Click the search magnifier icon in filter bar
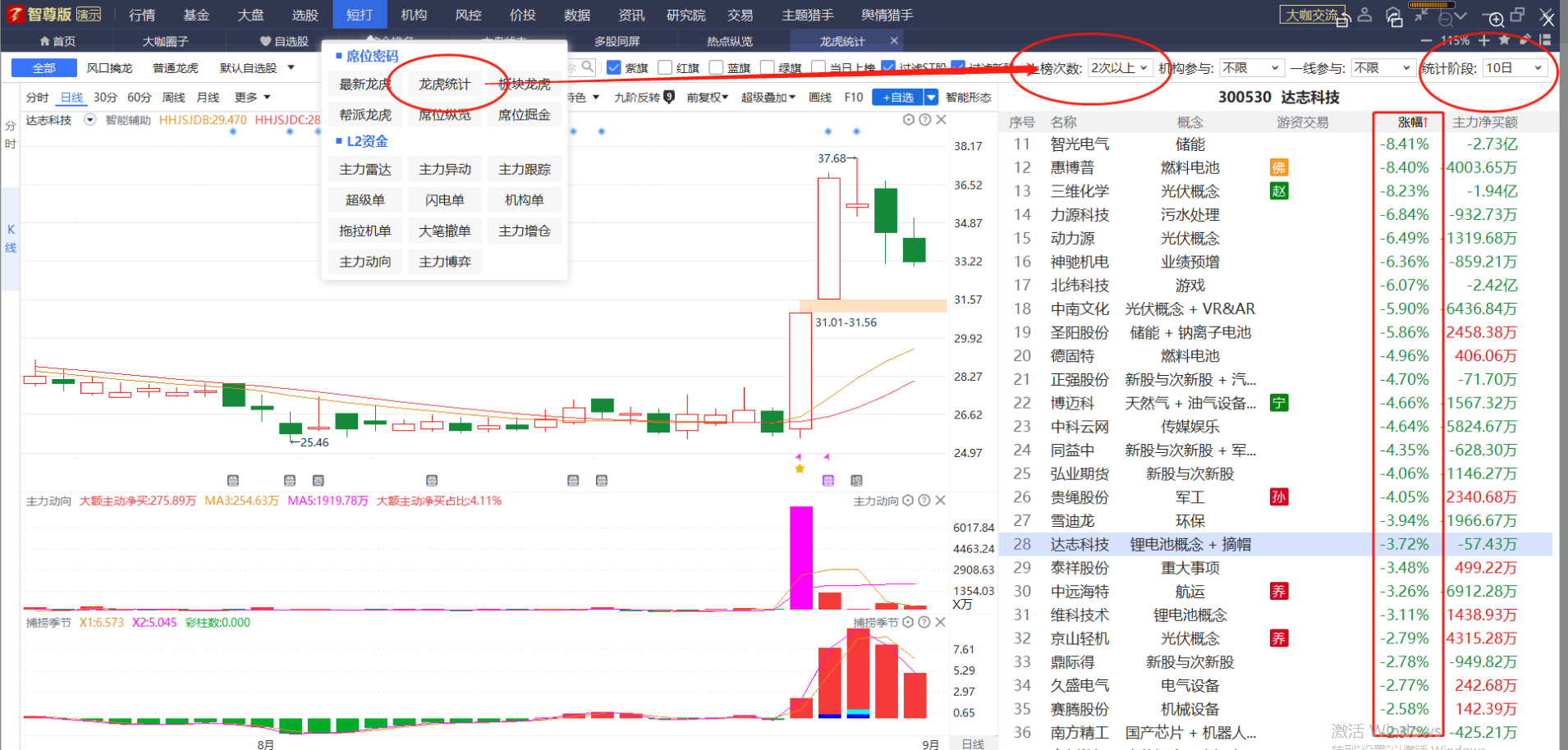This screenshot has width=1568, height=750. click(x=588, y=66)
